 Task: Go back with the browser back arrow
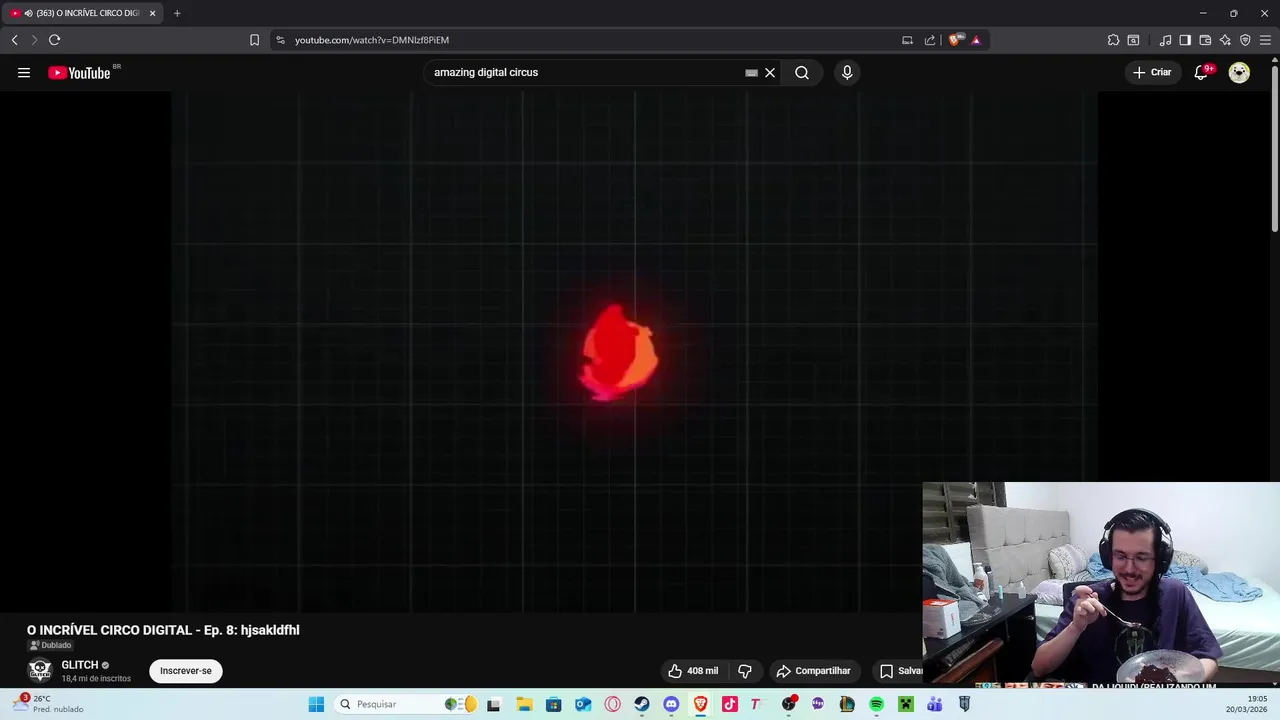(14, 40)
